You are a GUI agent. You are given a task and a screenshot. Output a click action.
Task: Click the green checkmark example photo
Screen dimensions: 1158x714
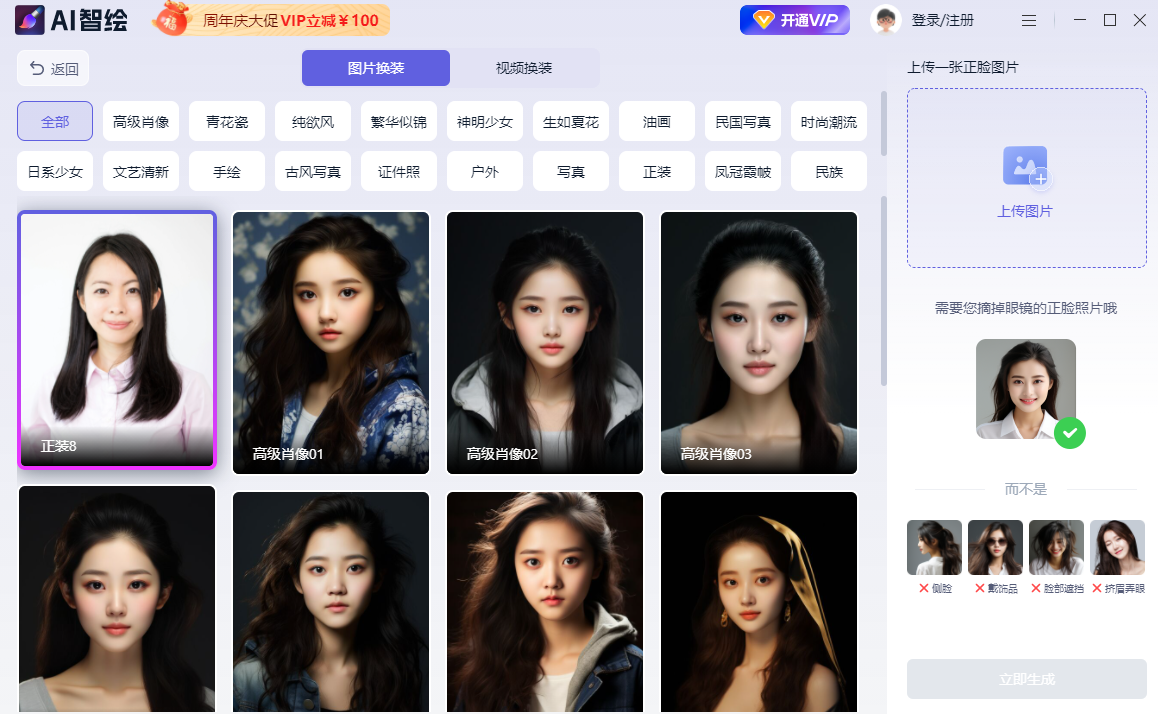pos(1026,389)
